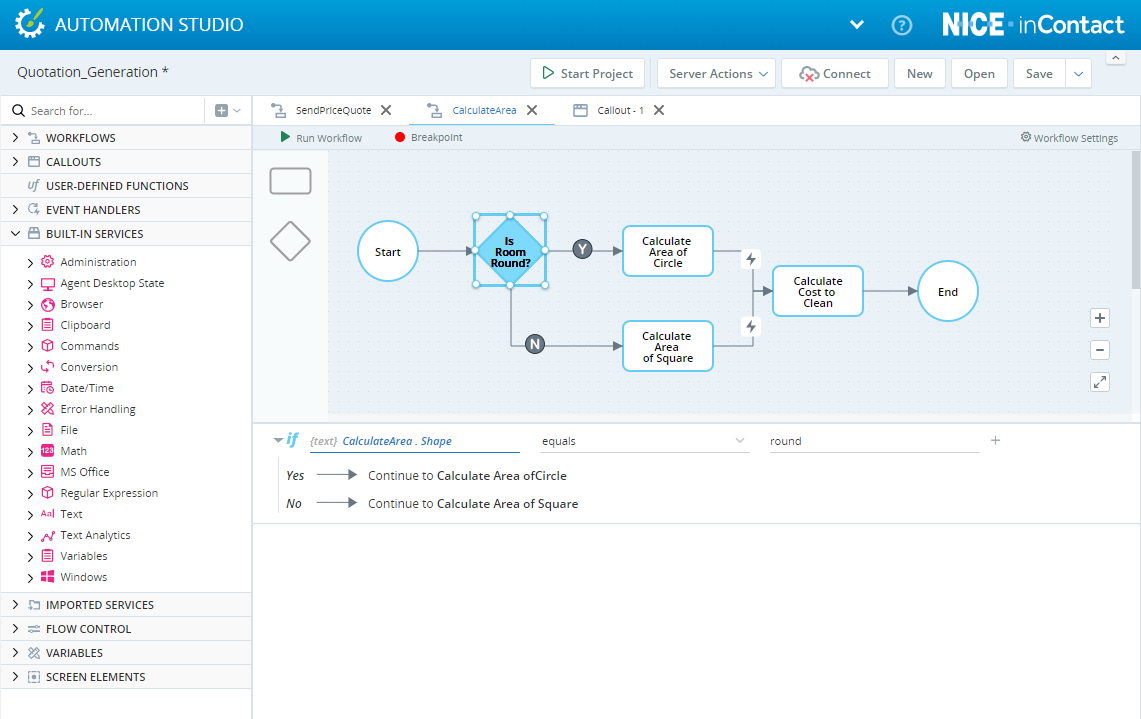This screenshot has height=719, width=1141.
Task: Expand canvas to full screen
Action: (1100, 382)
